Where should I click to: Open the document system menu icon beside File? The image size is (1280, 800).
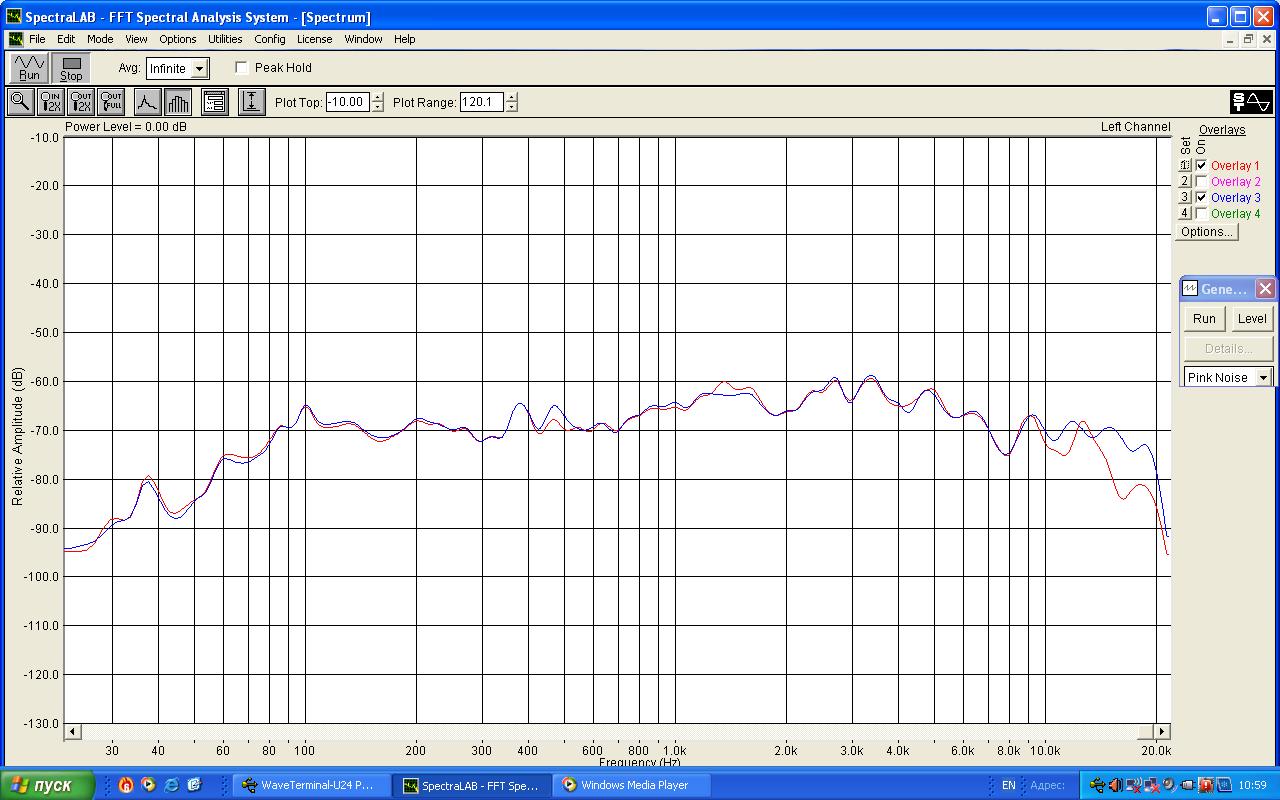tap(15, 39)
